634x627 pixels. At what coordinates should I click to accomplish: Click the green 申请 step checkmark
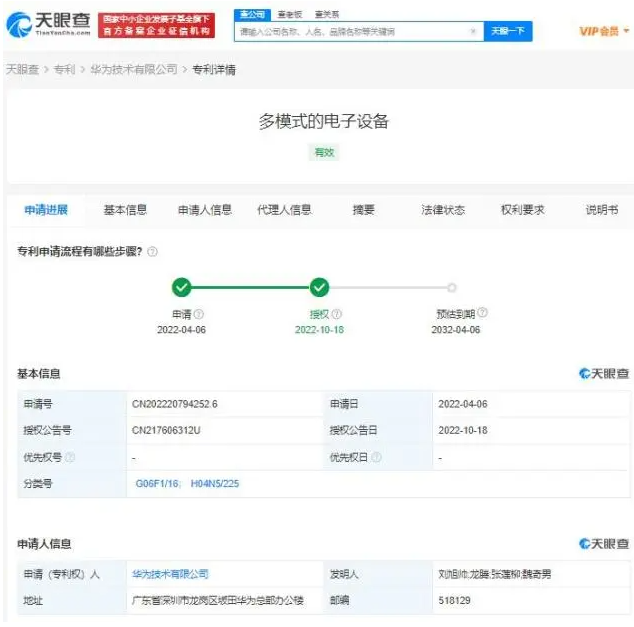click(x=182, y=287)
